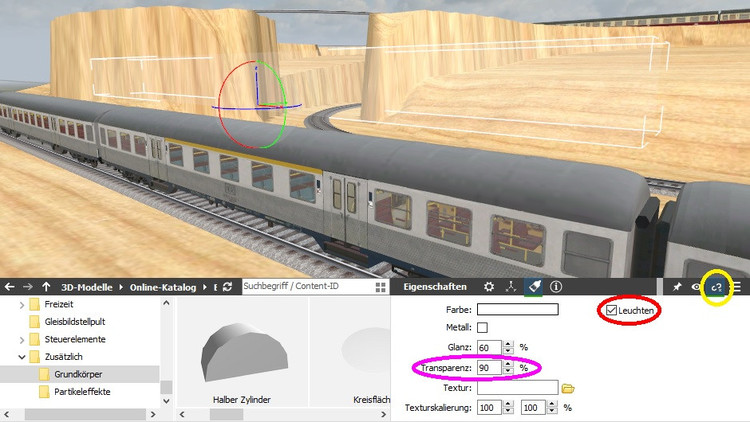This screenshot has width=750, height=422.
Task: Decrease second Texturskalierung value
Action: coord(552,411)
